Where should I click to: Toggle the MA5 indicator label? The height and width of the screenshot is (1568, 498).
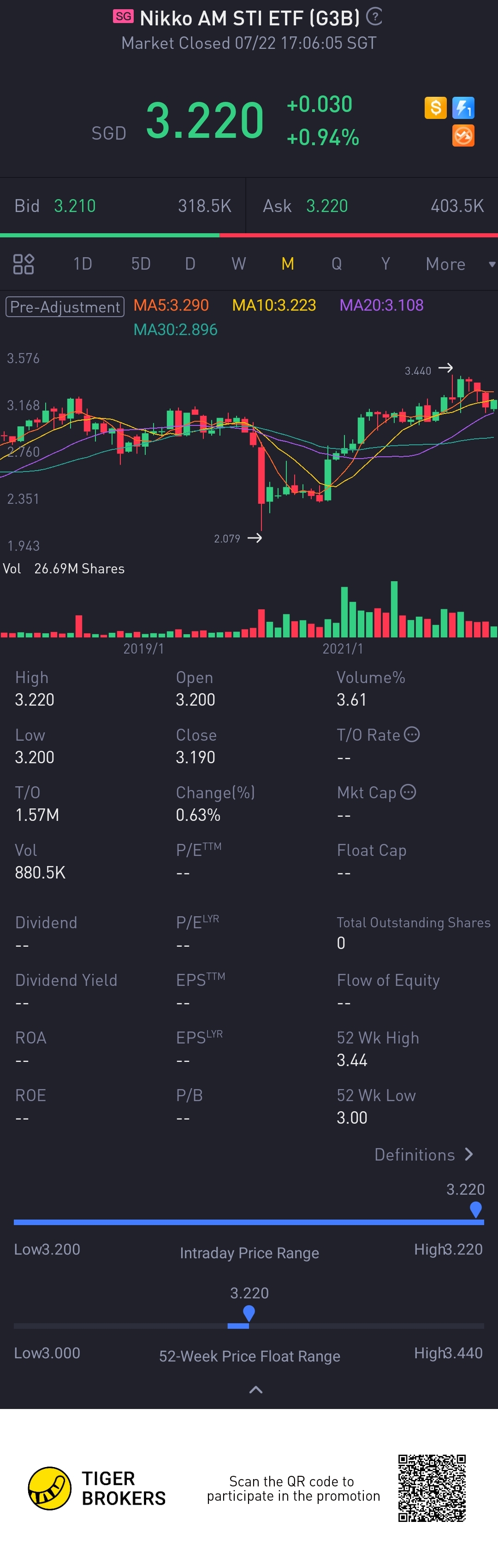[x=171, y=305]
